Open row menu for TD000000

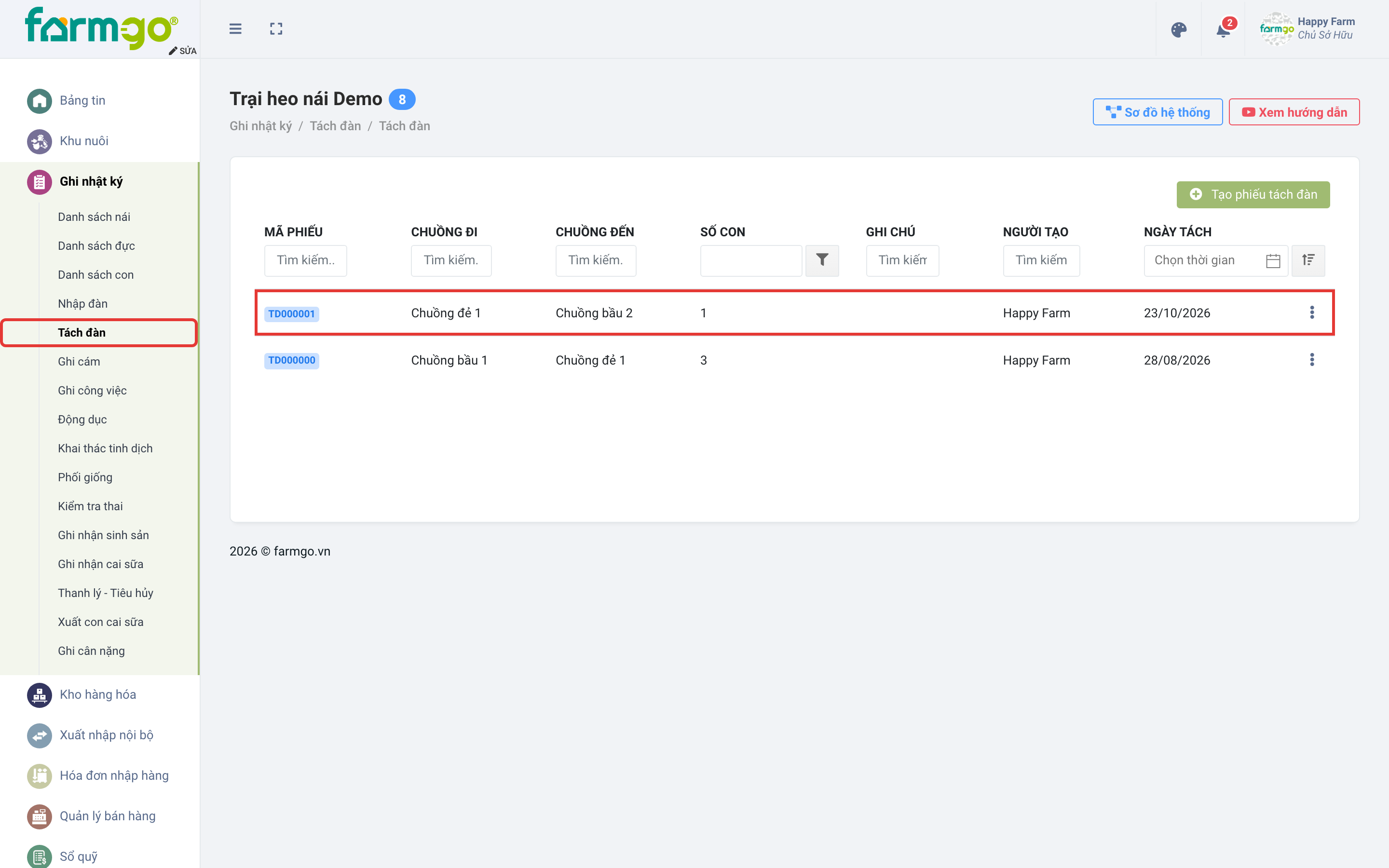(x=1311, y=360)
